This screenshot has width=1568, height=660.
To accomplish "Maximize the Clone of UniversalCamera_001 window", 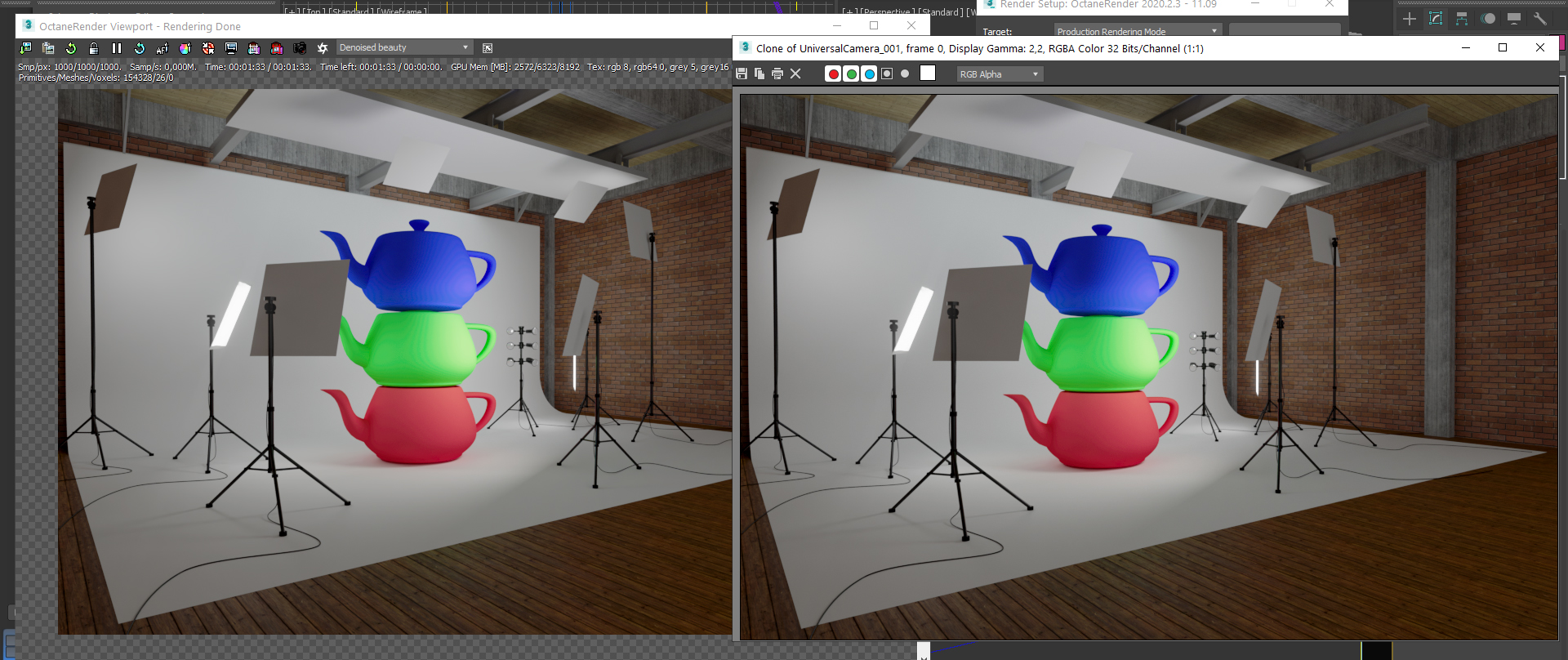I will (x=1503, y=47).
